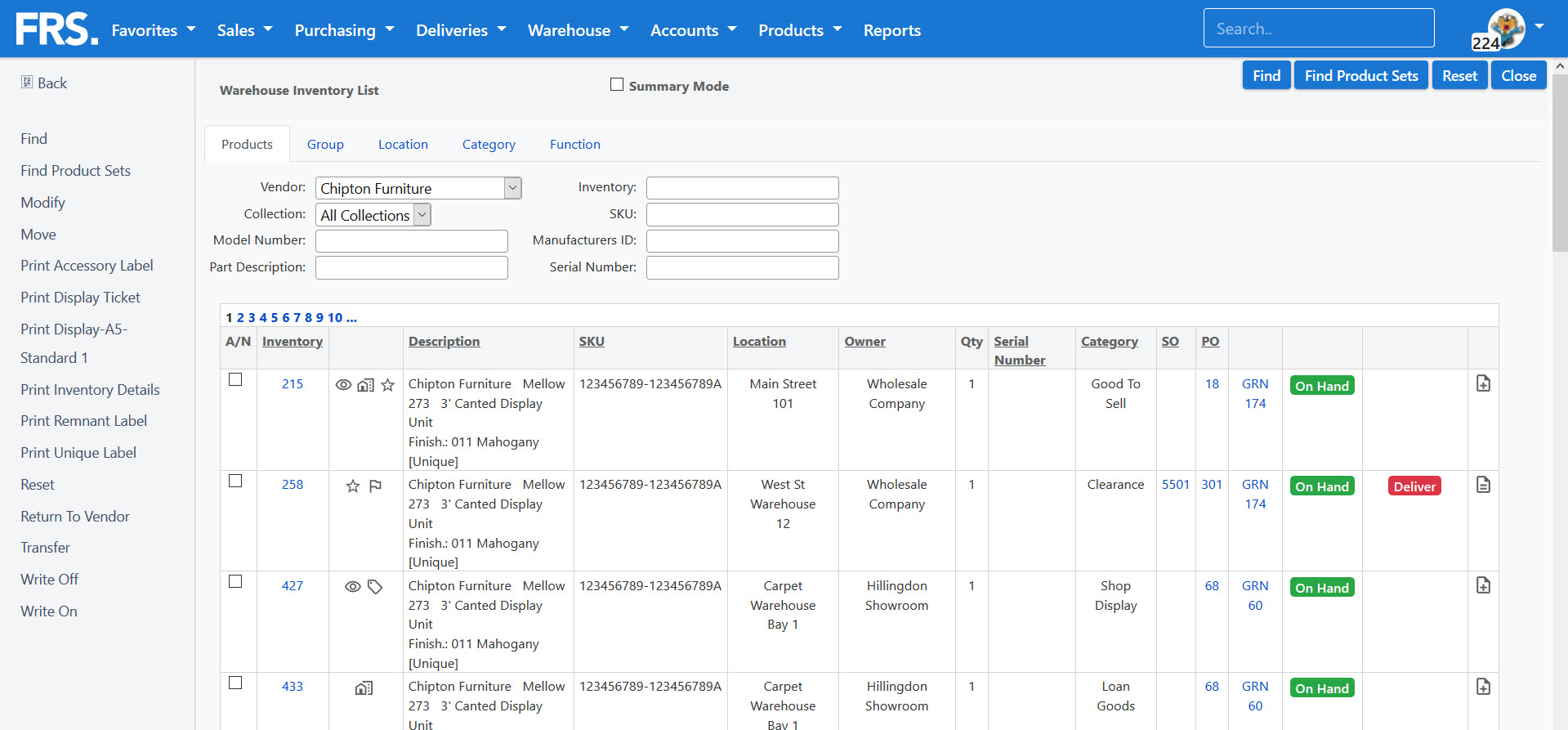Click the red Deliver button
Viewport: 1568px width, 730px height.
click(1414, 486)
